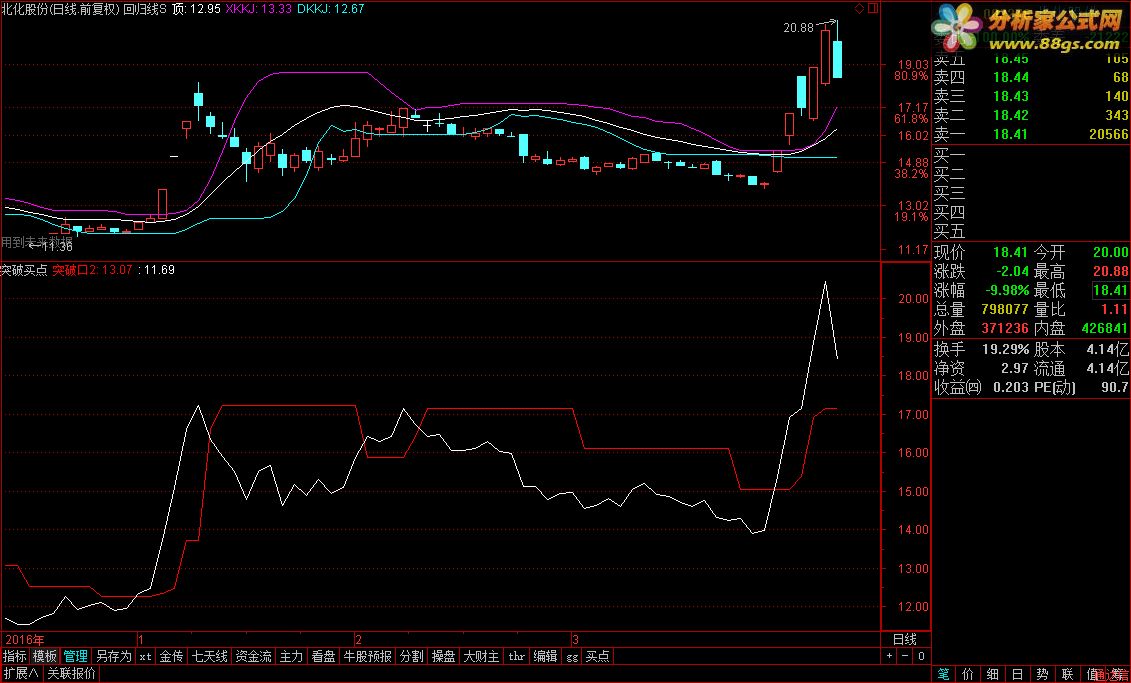Switch to the 操盘 indicator tab

pyautogui.click(x=444, y=656)
